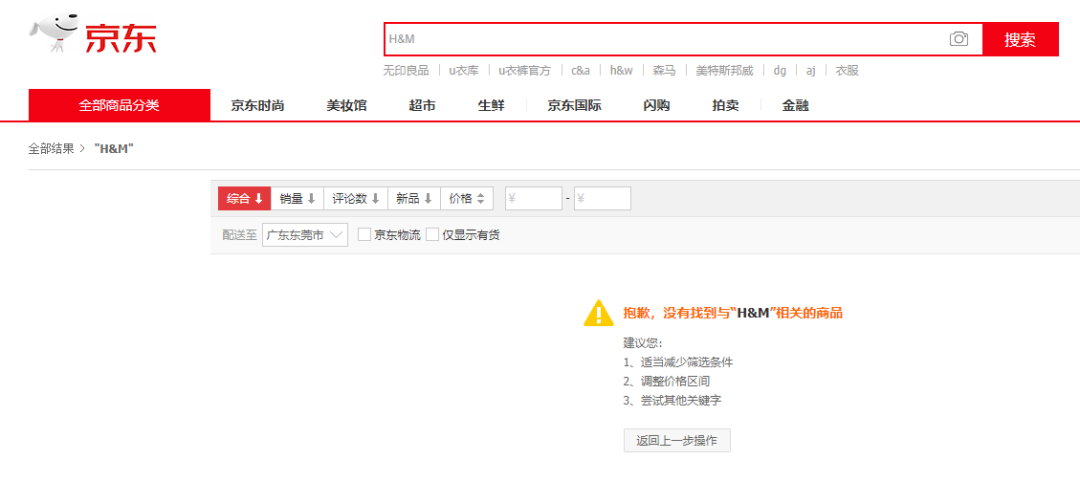The image size is (1080, 482).
Task: Open 森马 suggested keyword
Action: (664, 70)
